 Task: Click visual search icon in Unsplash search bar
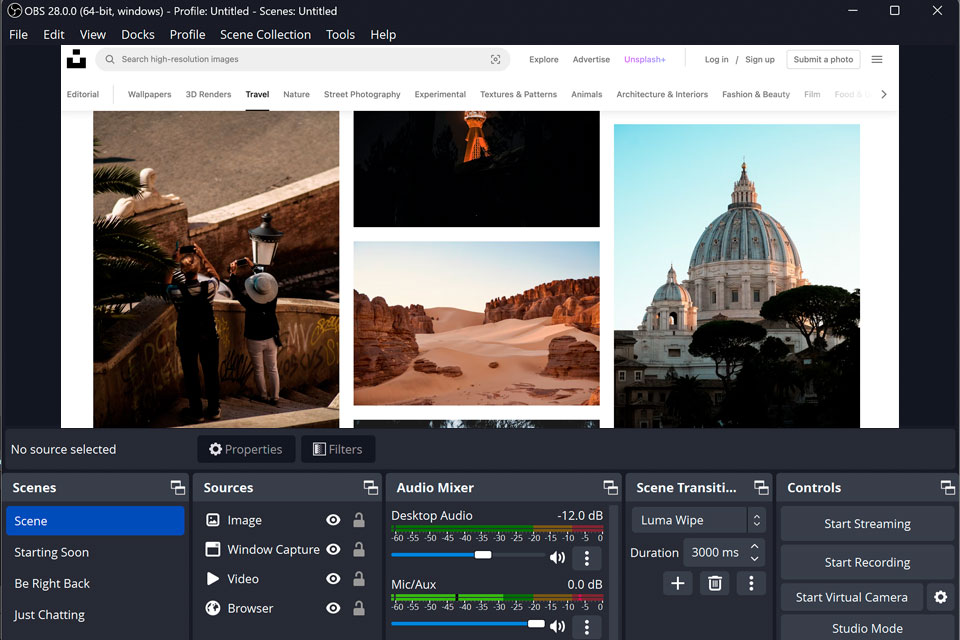point(495,59)
